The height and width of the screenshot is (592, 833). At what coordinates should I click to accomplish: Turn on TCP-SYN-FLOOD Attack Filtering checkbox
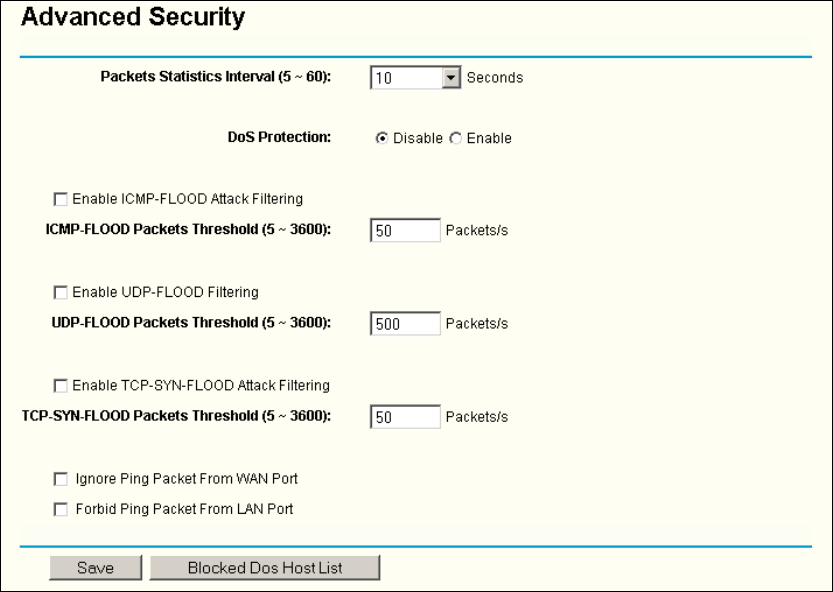point(62,385)
